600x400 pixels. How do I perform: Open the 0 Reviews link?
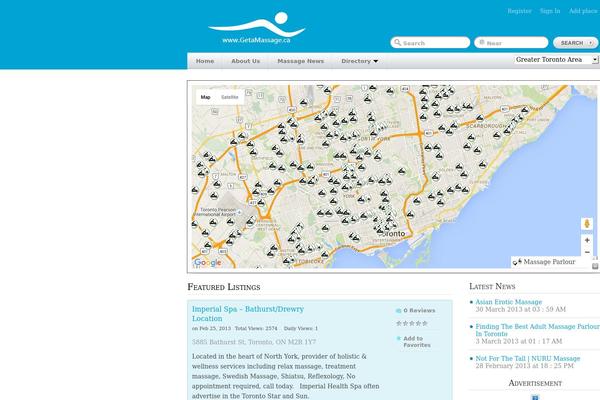click(419, 310)
